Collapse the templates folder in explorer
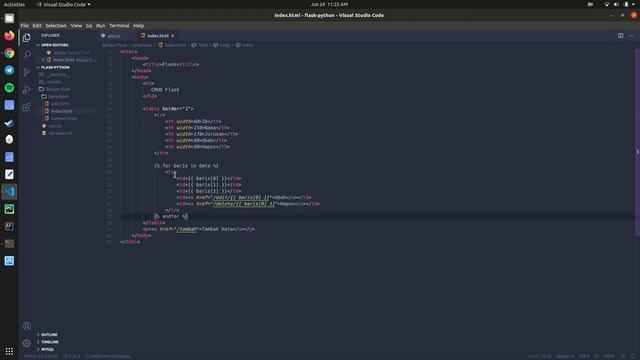The width and height of the screenshot is (640, 360). click(x=58, y=96)
